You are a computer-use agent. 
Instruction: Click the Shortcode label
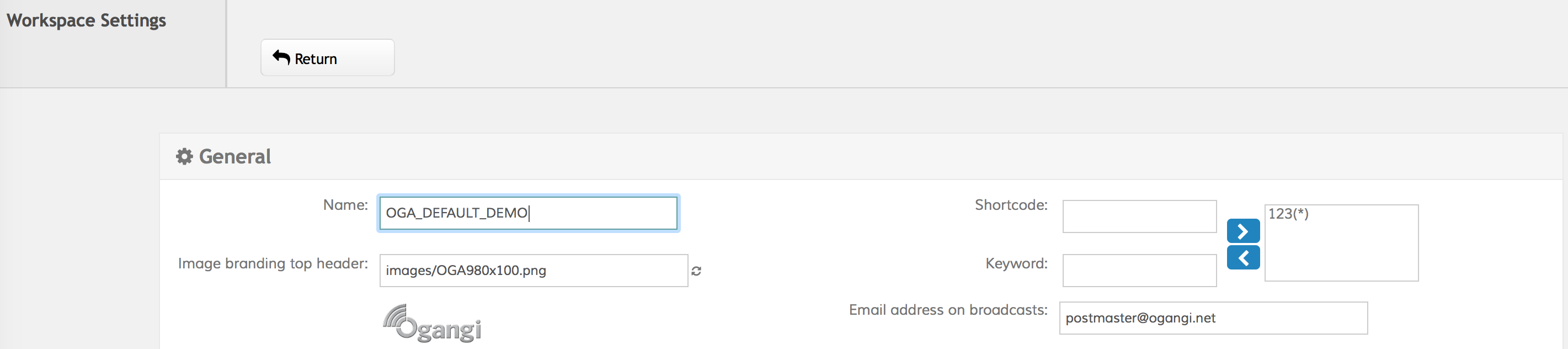(x=1010, y=205)
